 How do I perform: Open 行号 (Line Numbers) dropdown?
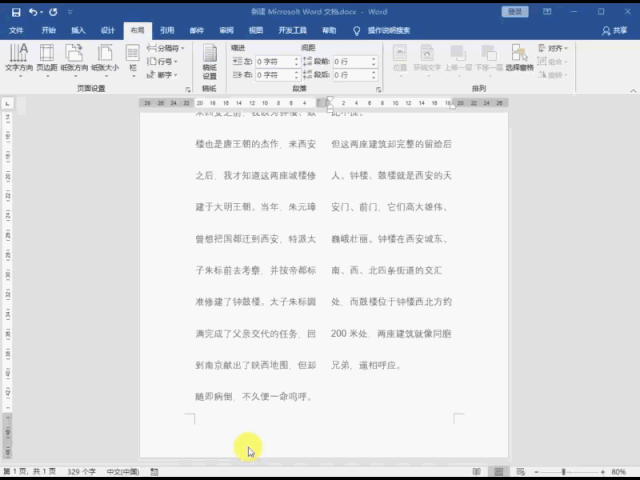pos(162,62)
